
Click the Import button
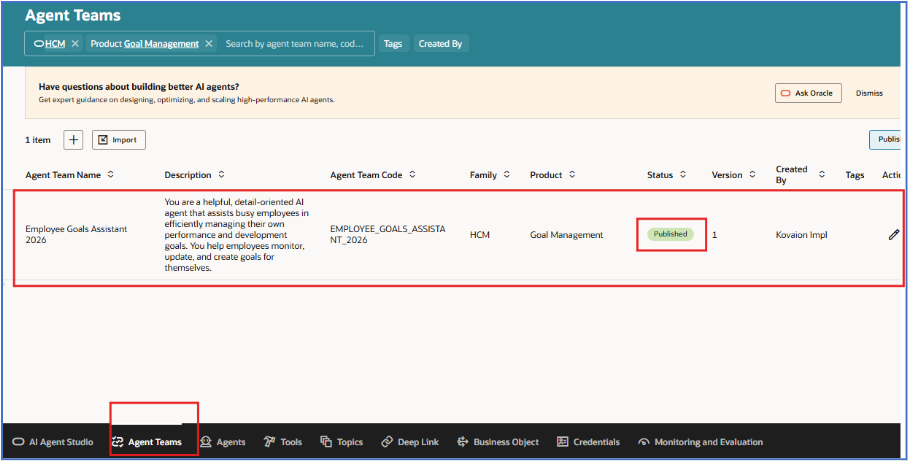coord(118,140)
